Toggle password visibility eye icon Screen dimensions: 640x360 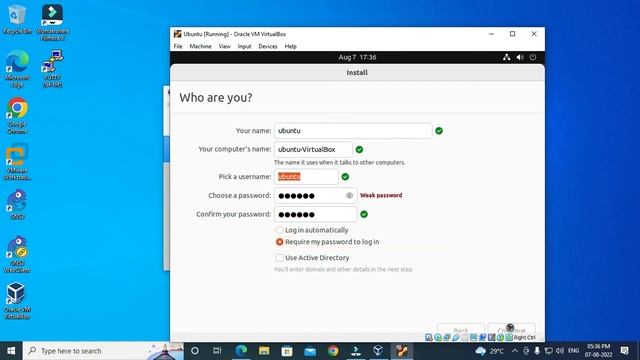(349, 196)
